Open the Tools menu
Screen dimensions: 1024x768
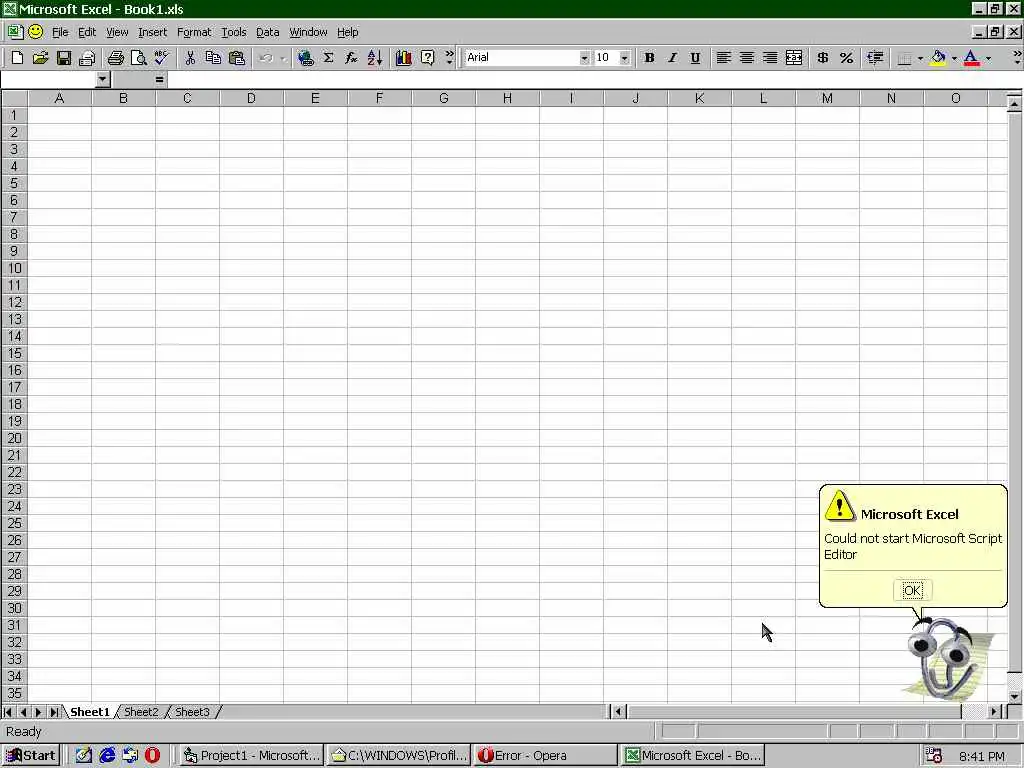tap(233, 32)
